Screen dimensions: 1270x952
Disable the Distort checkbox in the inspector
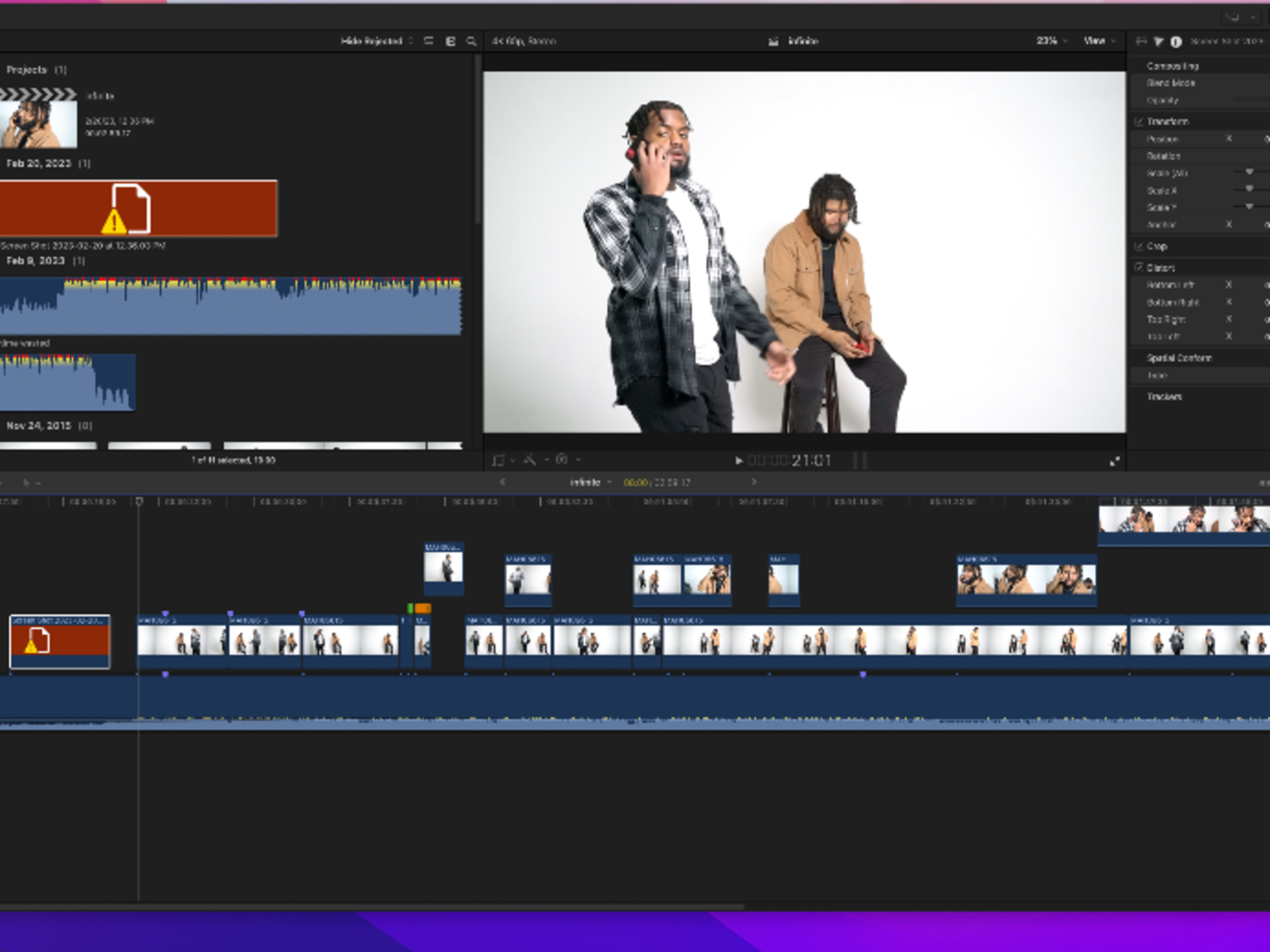1140,267
